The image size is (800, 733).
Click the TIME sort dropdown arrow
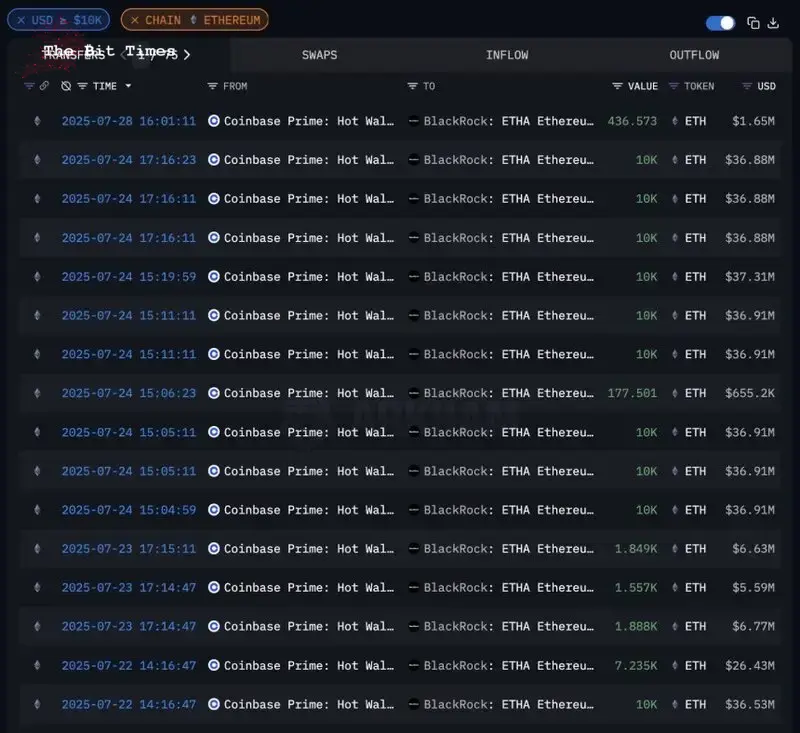tap(128, 86)
